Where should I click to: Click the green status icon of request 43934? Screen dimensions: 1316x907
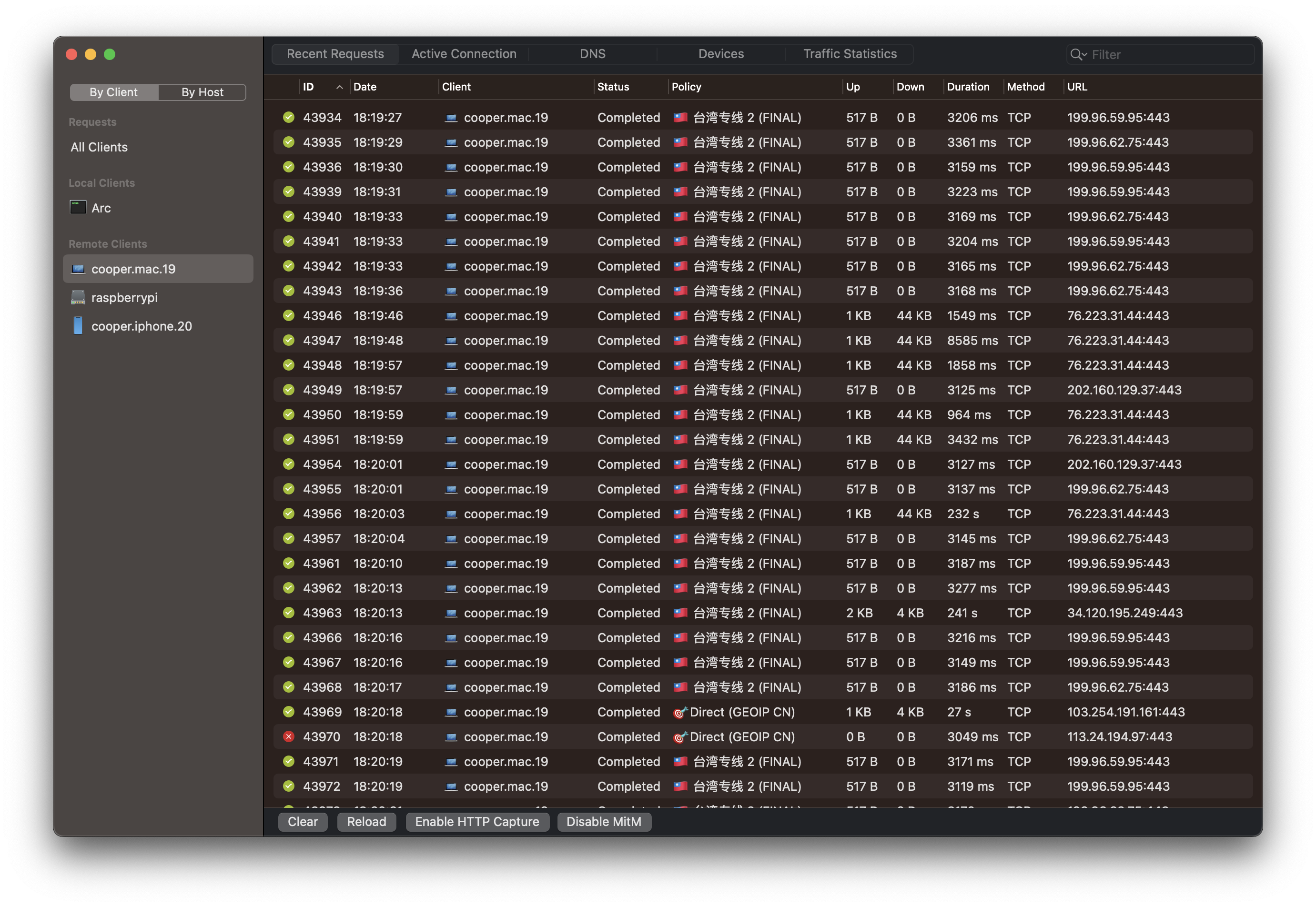289,118
